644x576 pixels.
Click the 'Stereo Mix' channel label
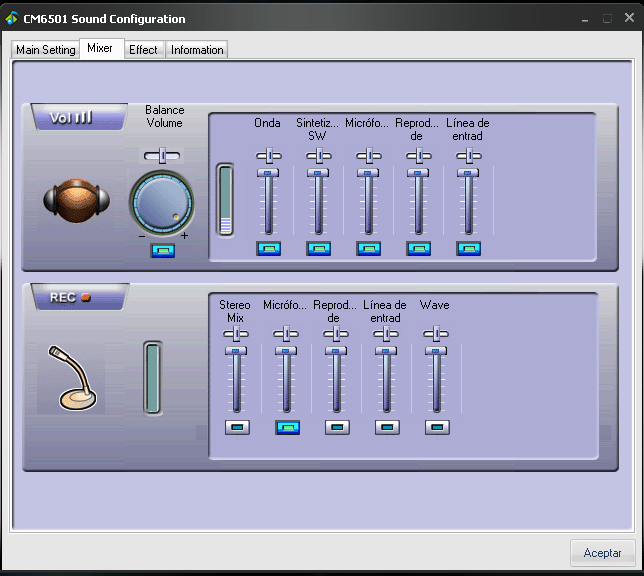click(x=235, y=311)
